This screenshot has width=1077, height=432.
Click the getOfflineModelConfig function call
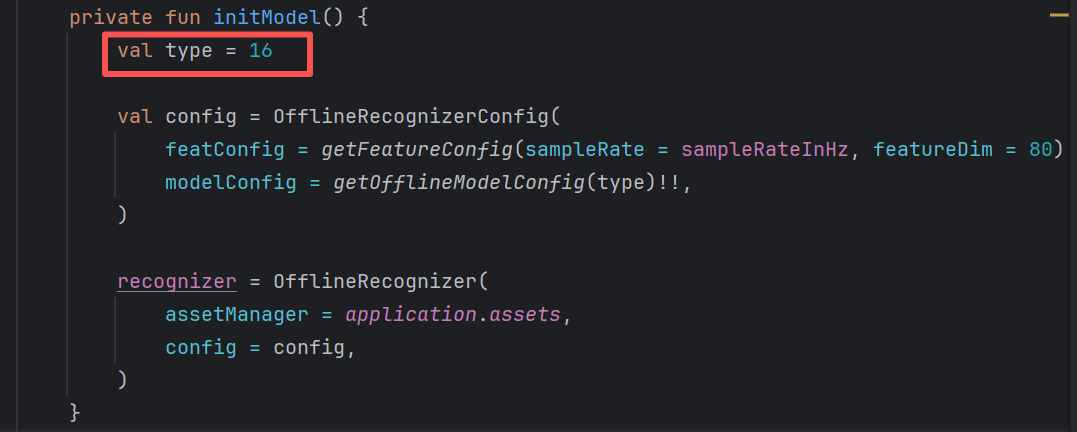pyautogui.click(x=459, y=183)
